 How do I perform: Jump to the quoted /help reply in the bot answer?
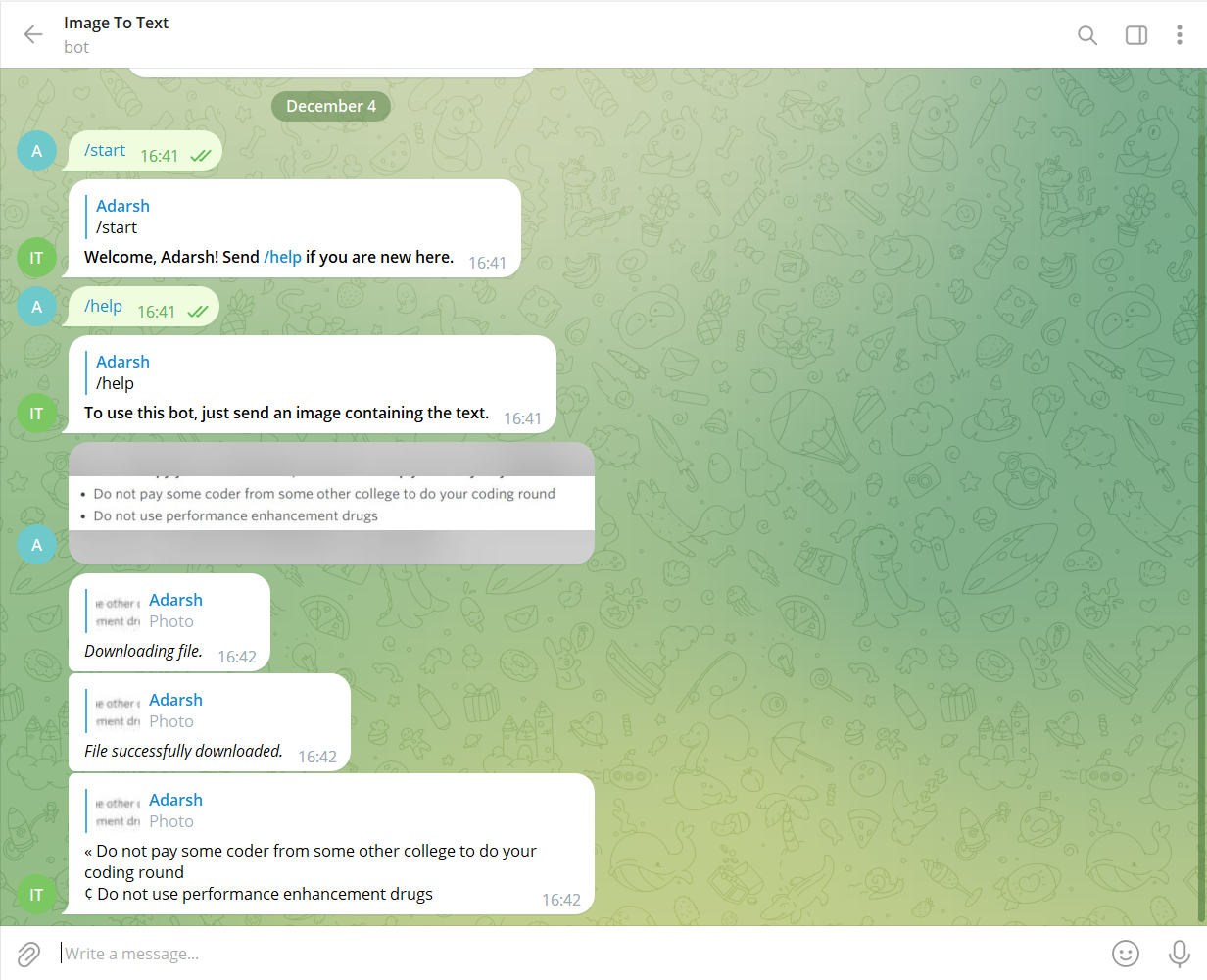pyautogui.click(x=312, y=372)
